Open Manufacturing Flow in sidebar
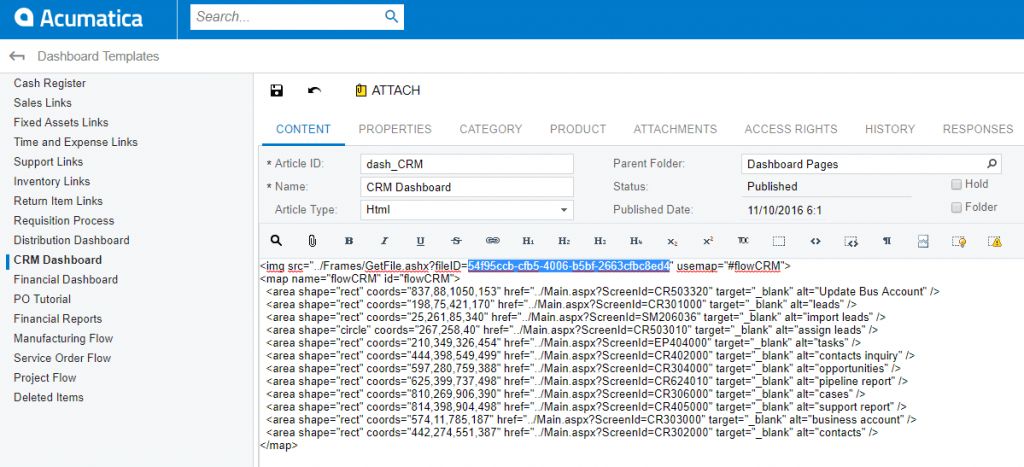The height and width of the screenshot is (467, 1024). point(63,338)
